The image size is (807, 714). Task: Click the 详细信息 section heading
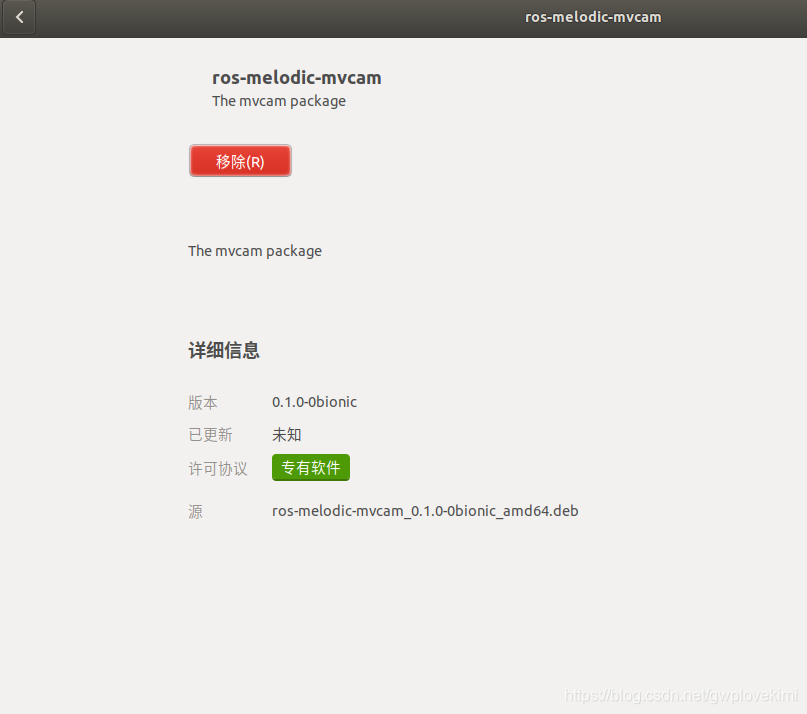pos(224,350)
